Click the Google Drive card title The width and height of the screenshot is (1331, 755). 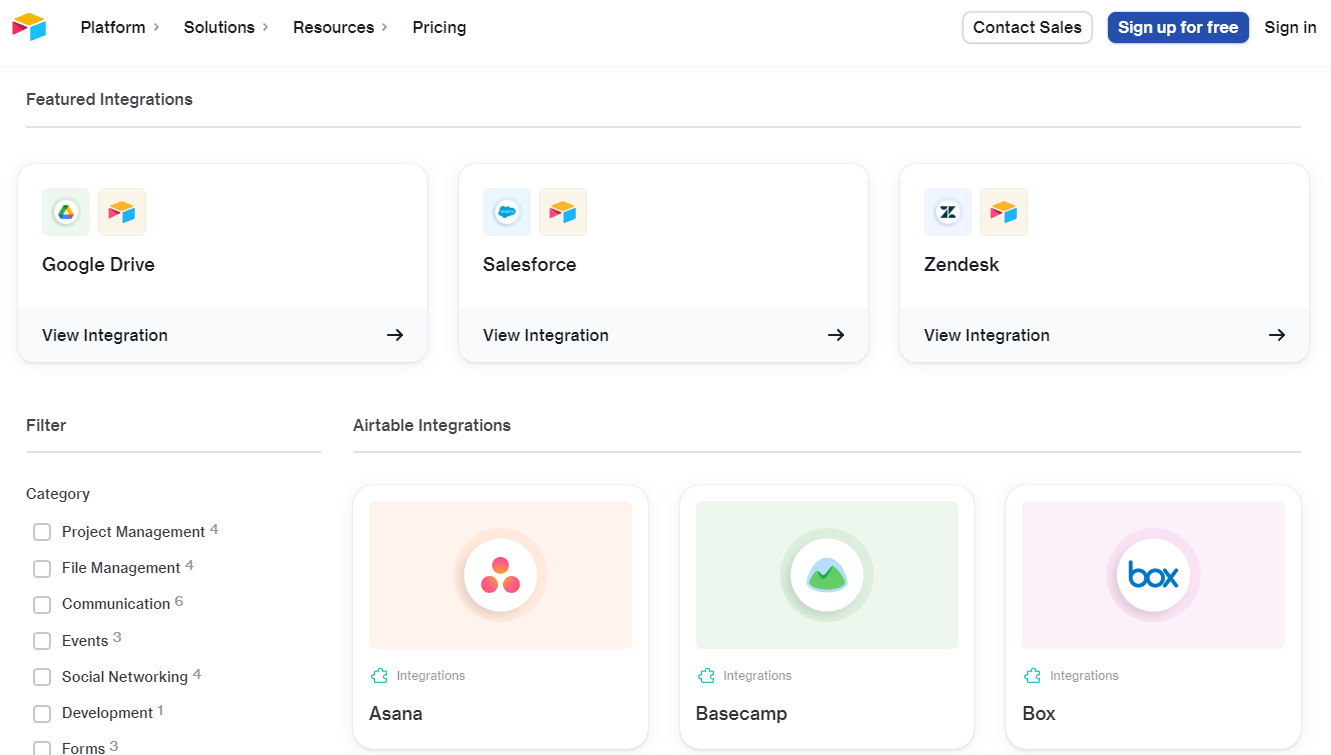pos(98,264)
